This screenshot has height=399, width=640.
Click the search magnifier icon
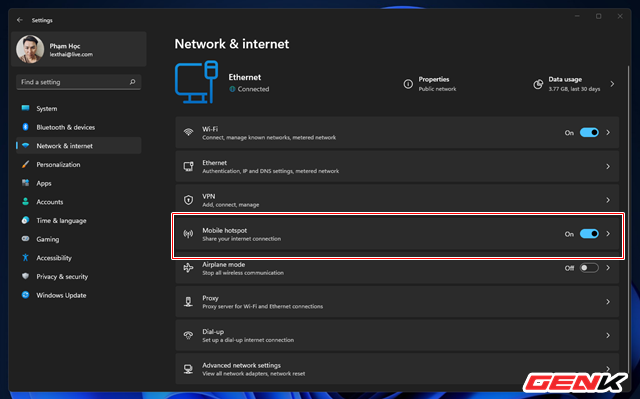pyautogui.click(x=132, y=82)
